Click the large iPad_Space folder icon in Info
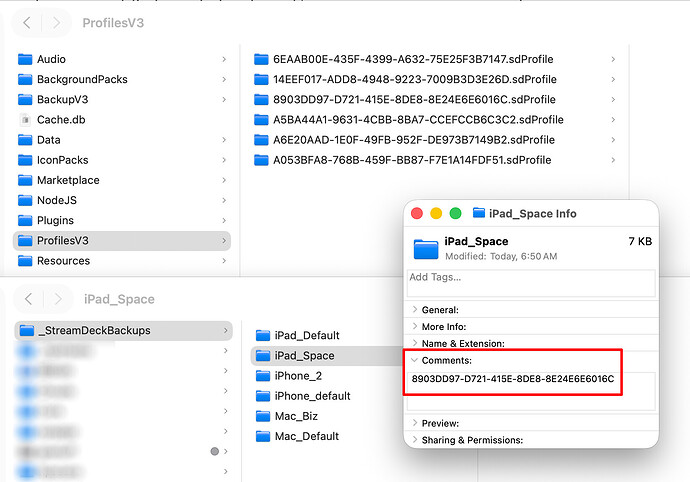690x482 pixels. 426,249
